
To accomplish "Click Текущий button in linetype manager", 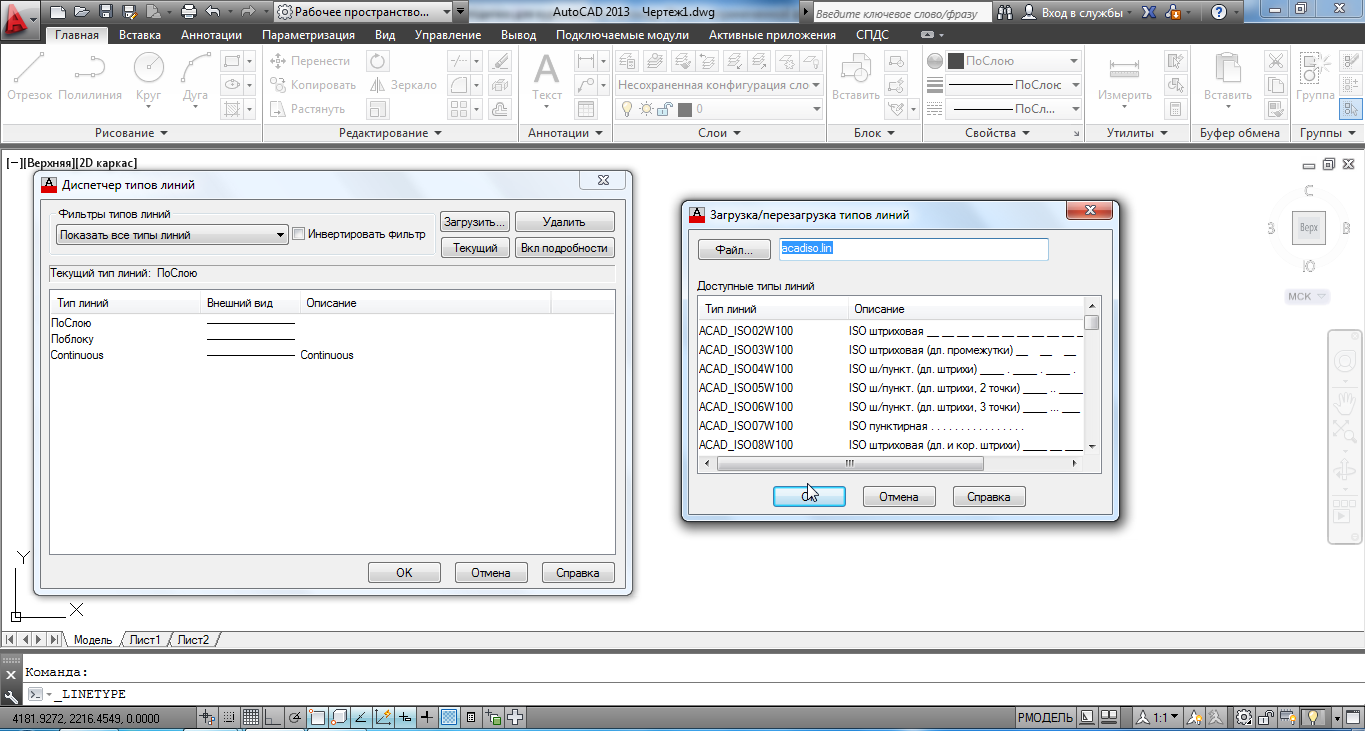I will (x=475, y=248).
